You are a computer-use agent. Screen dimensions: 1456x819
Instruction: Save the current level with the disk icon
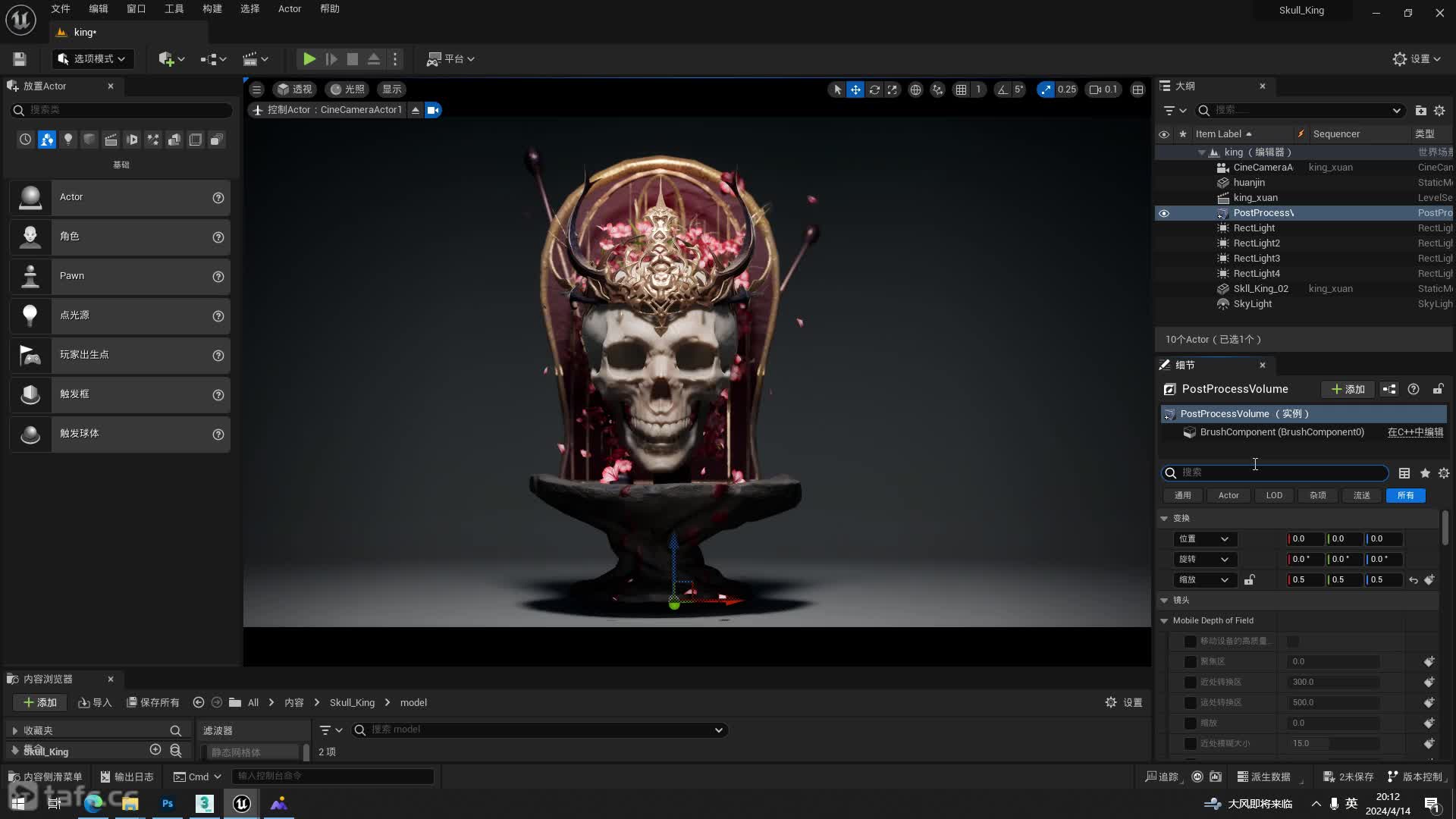coord(20,58)
